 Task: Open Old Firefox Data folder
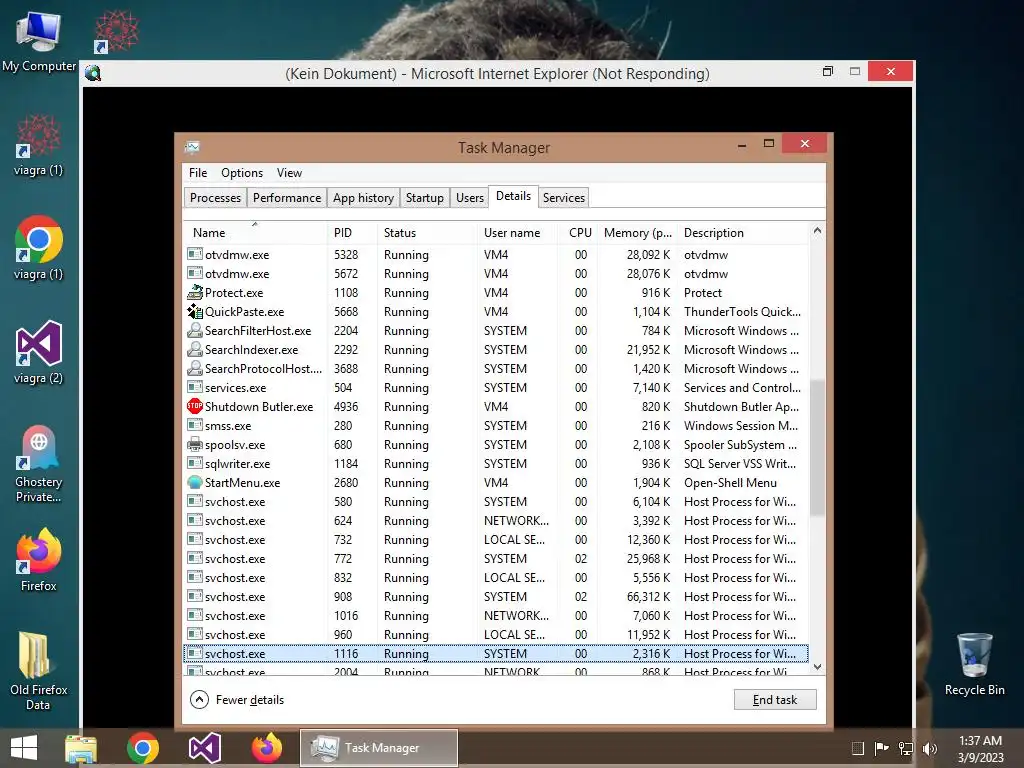tap(39, 671)
